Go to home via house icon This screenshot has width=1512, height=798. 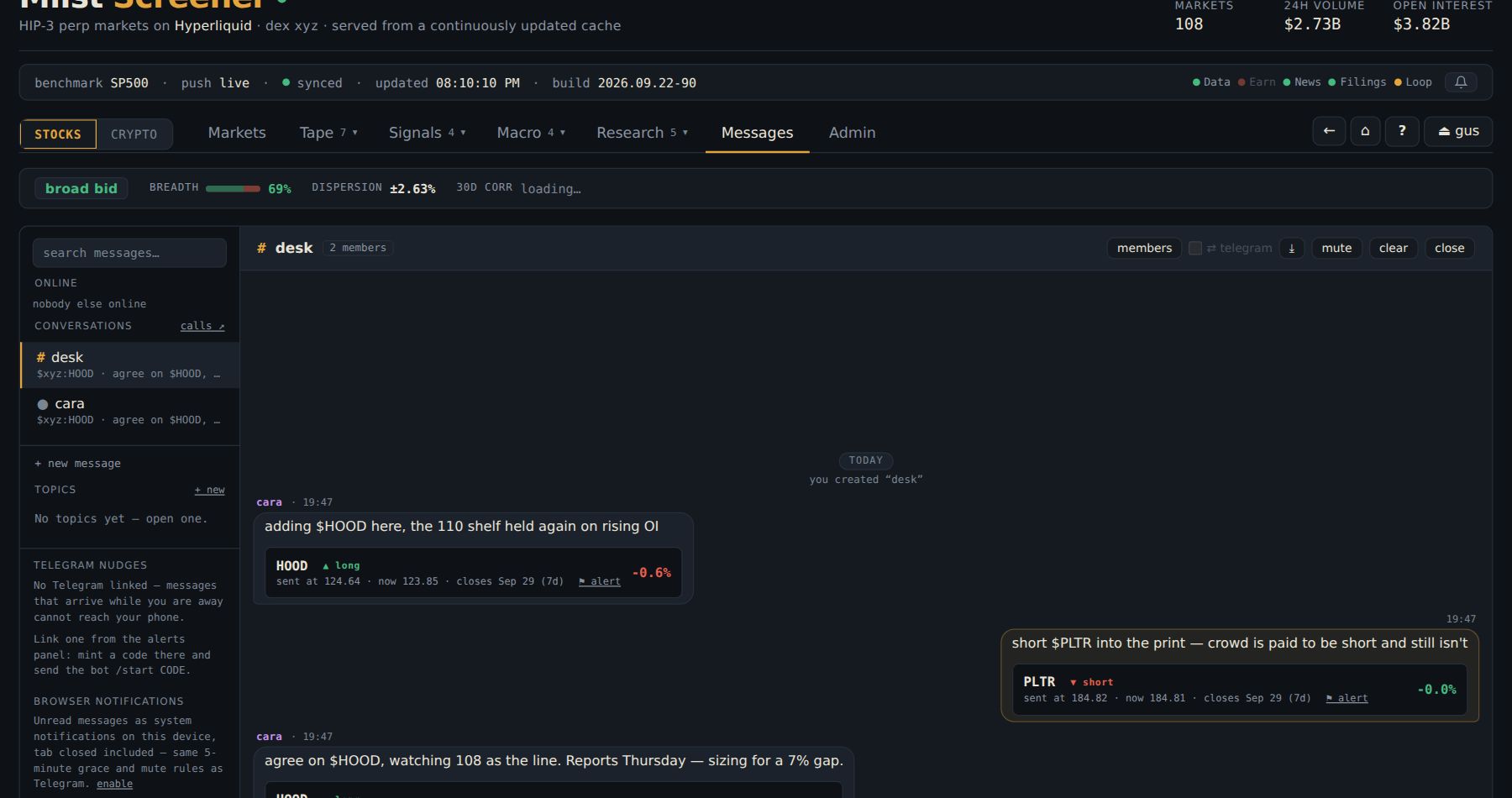[1365, 131]
